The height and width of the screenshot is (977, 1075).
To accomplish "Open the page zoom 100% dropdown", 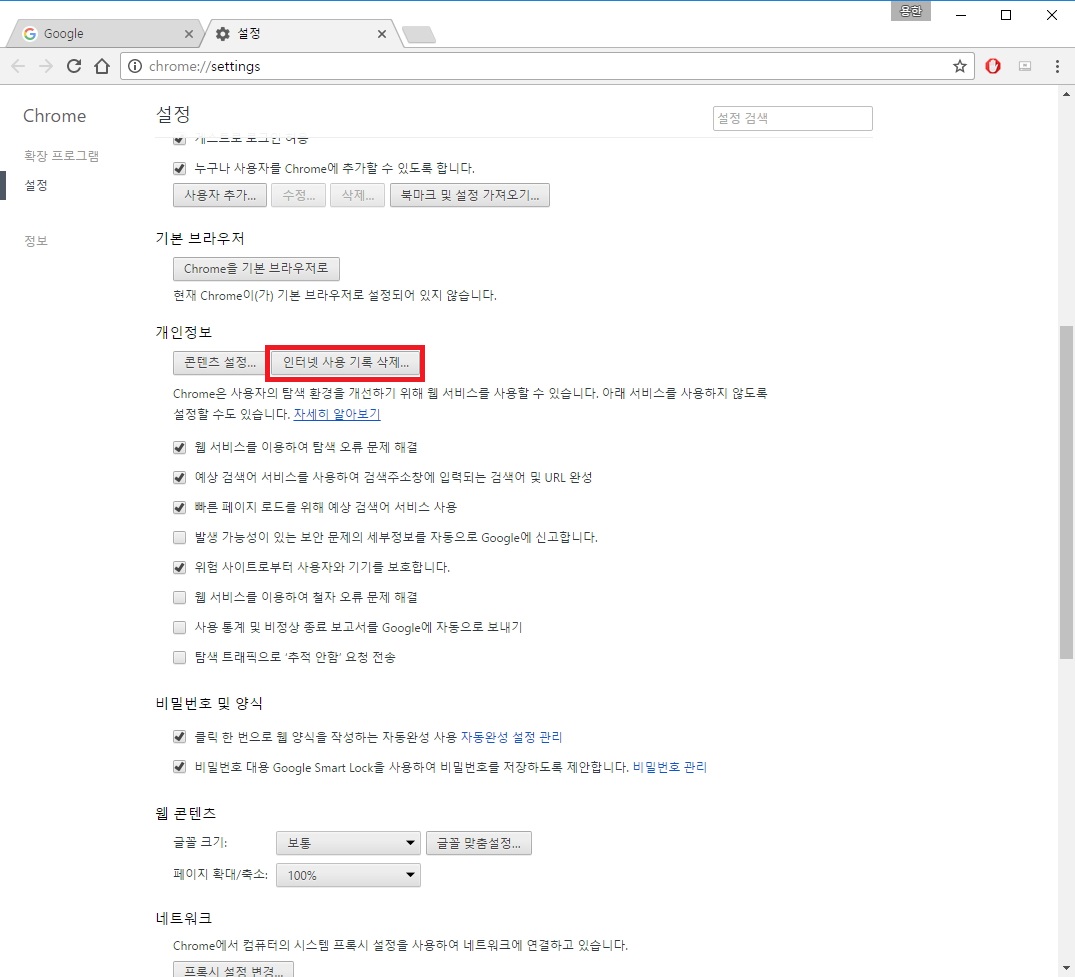I will [347, 875].
